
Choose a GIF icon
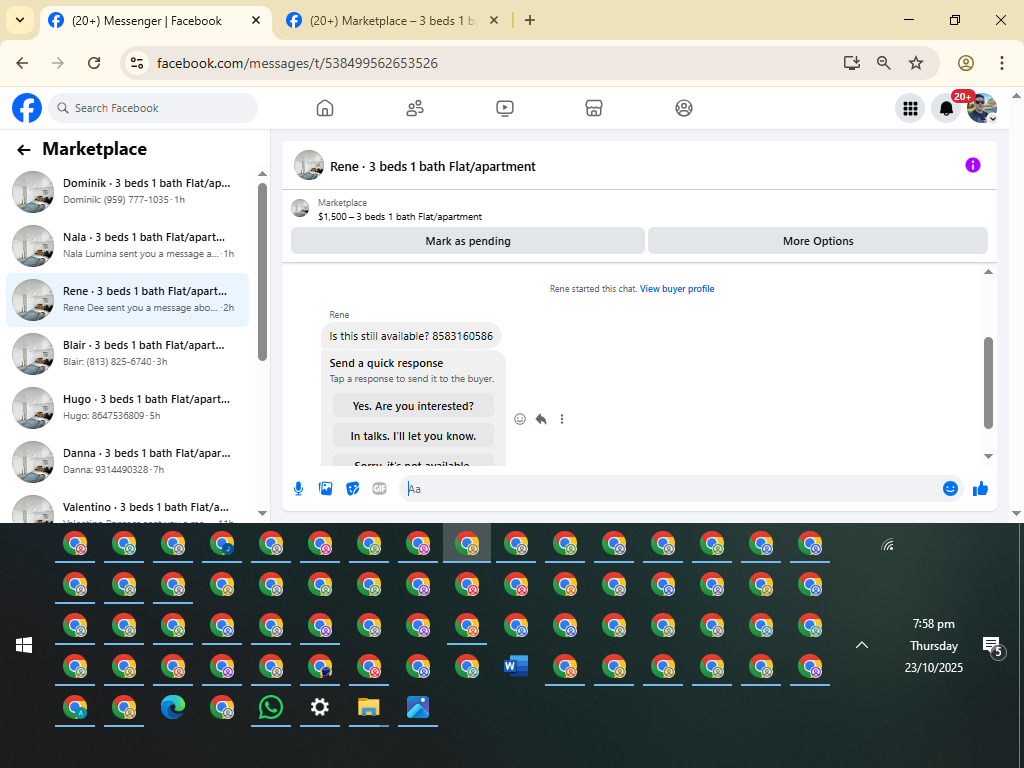tap(379, 488)
